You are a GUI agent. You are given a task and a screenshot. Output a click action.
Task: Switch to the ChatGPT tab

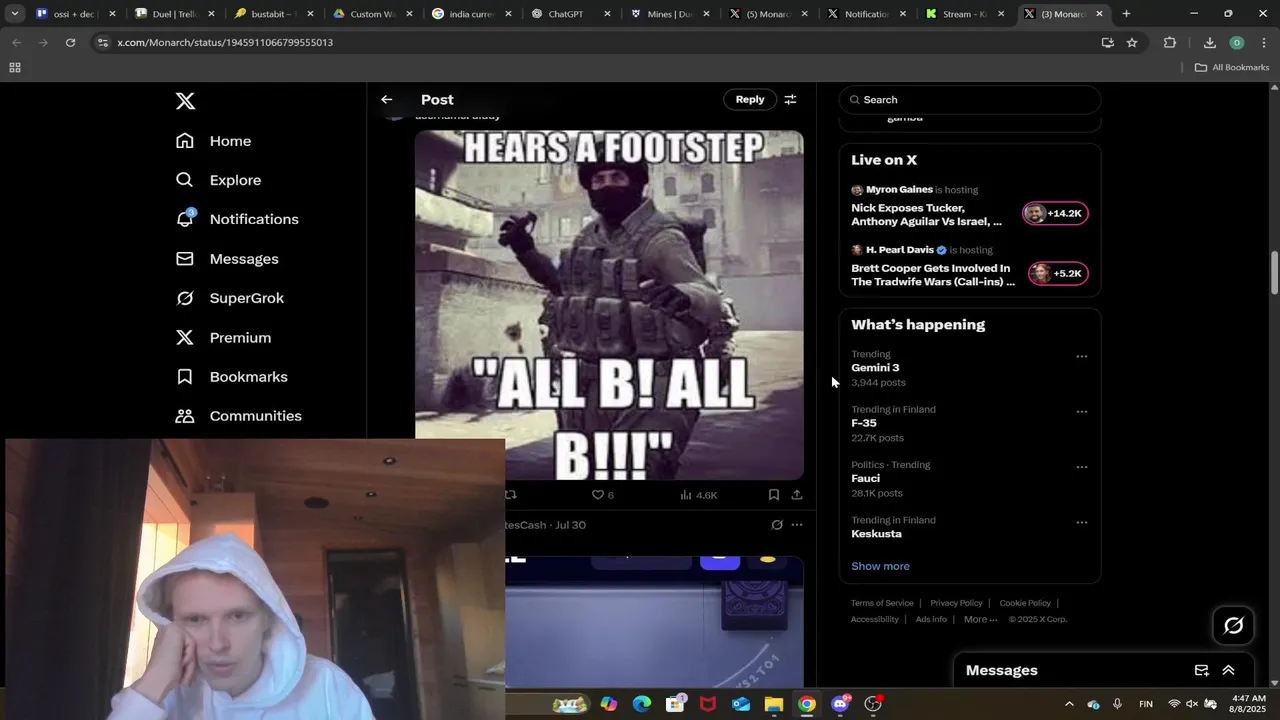pyautogui.click(x=568, y=14)
